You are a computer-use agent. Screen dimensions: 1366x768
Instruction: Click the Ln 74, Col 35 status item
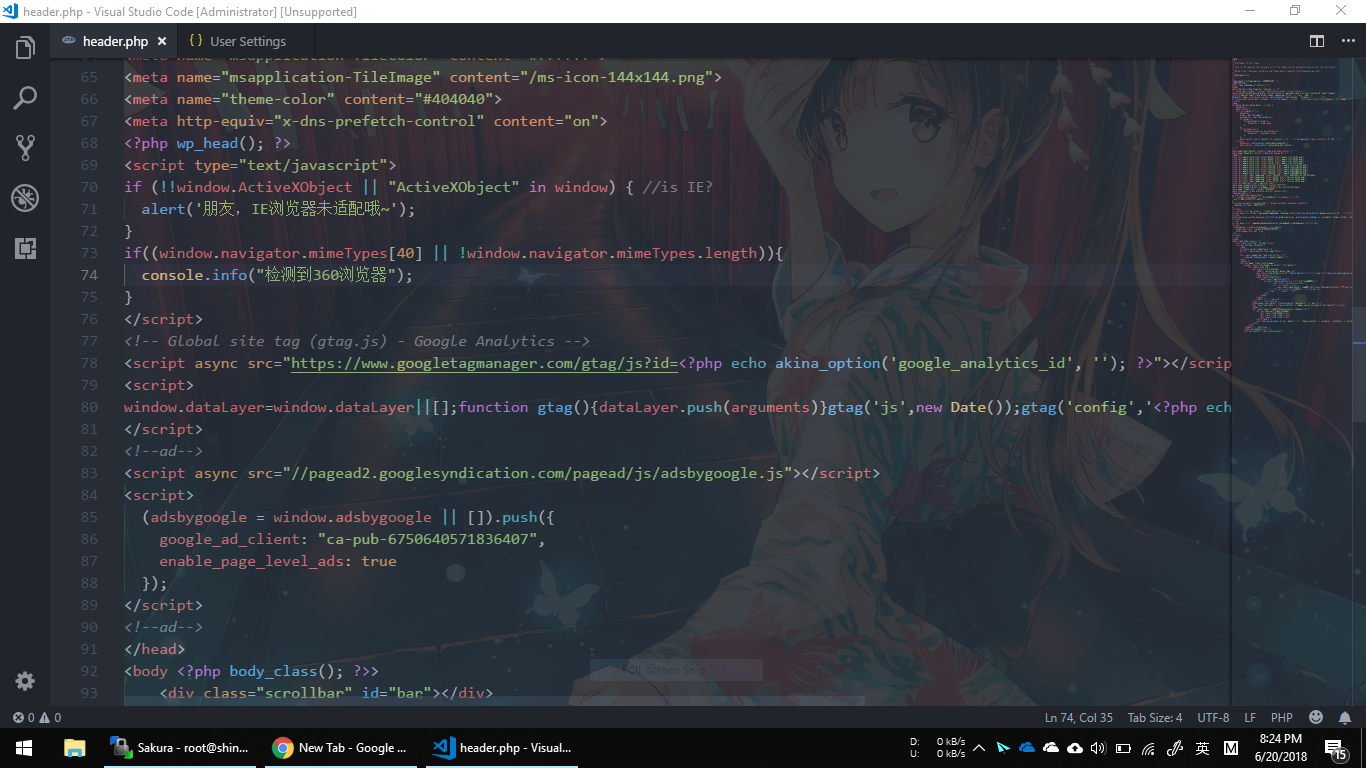point(1079,717)
